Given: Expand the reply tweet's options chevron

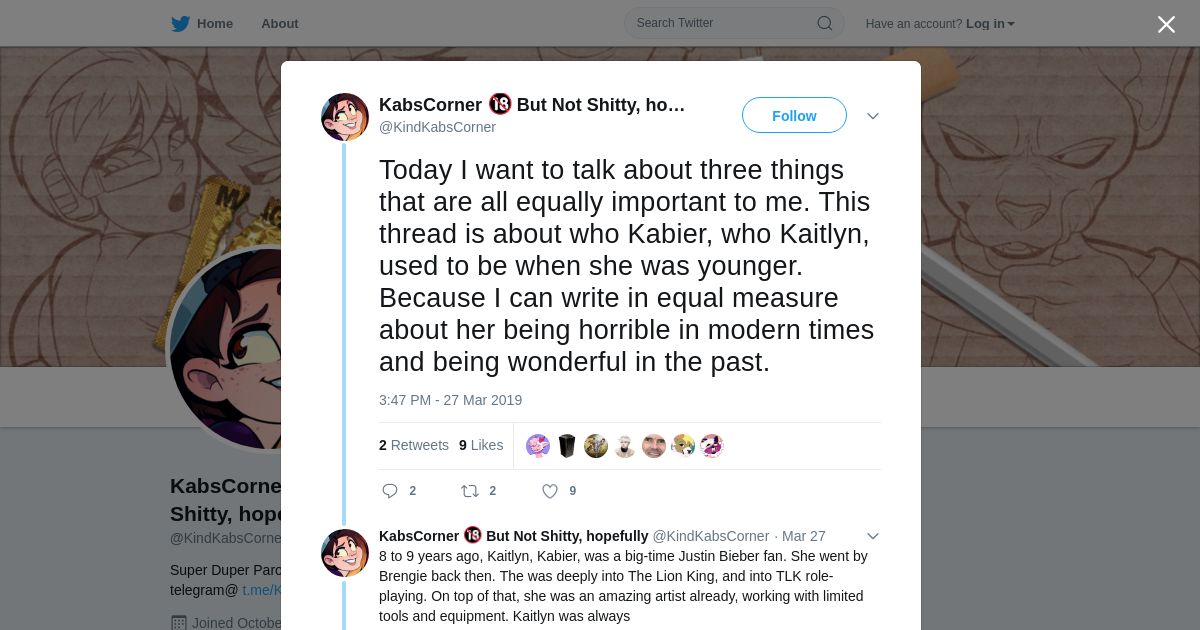Looking at the screenshot, I should coord(872,536).
